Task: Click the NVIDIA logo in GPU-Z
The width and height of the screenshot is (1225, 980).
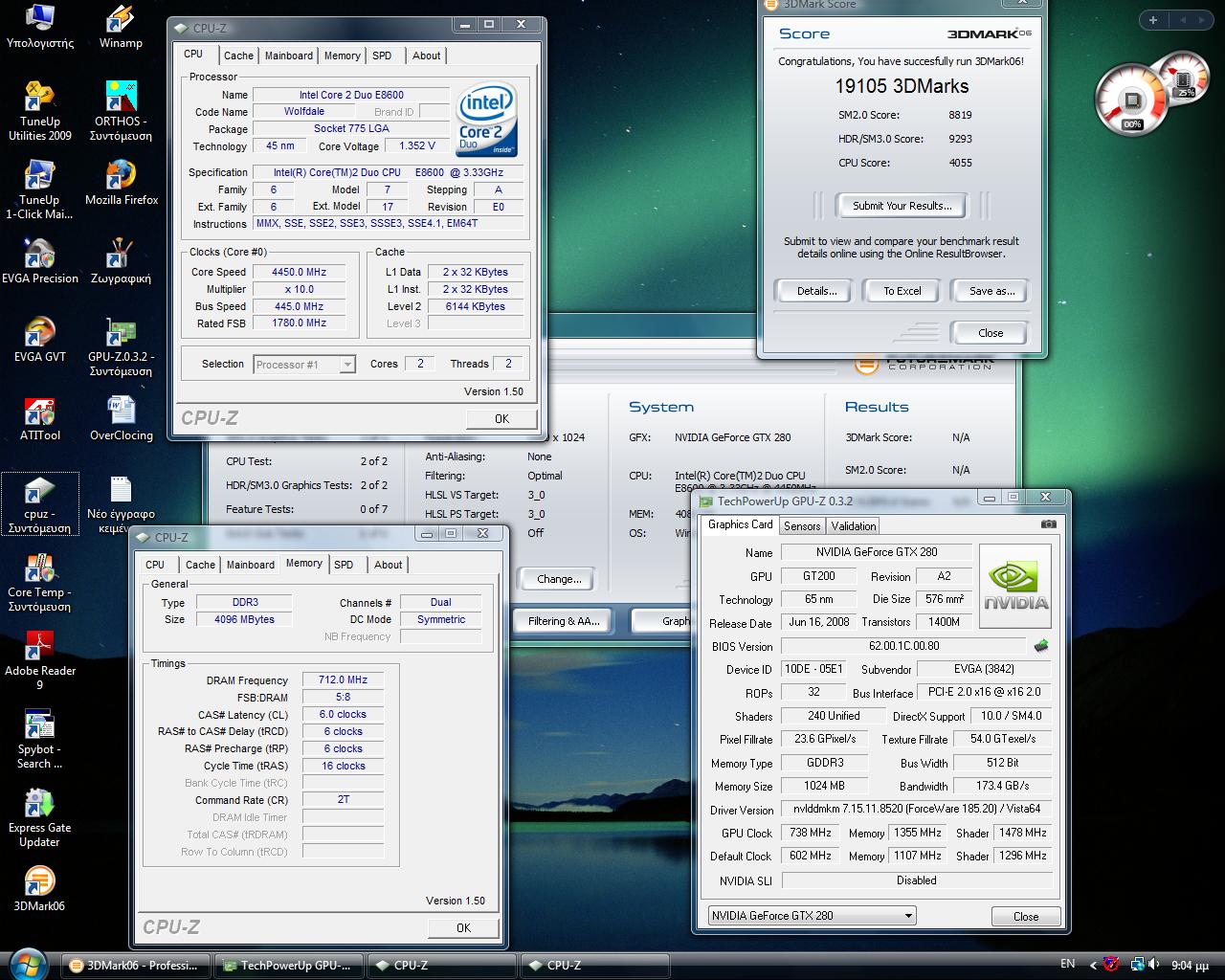Action: (x=1016, y=588)
